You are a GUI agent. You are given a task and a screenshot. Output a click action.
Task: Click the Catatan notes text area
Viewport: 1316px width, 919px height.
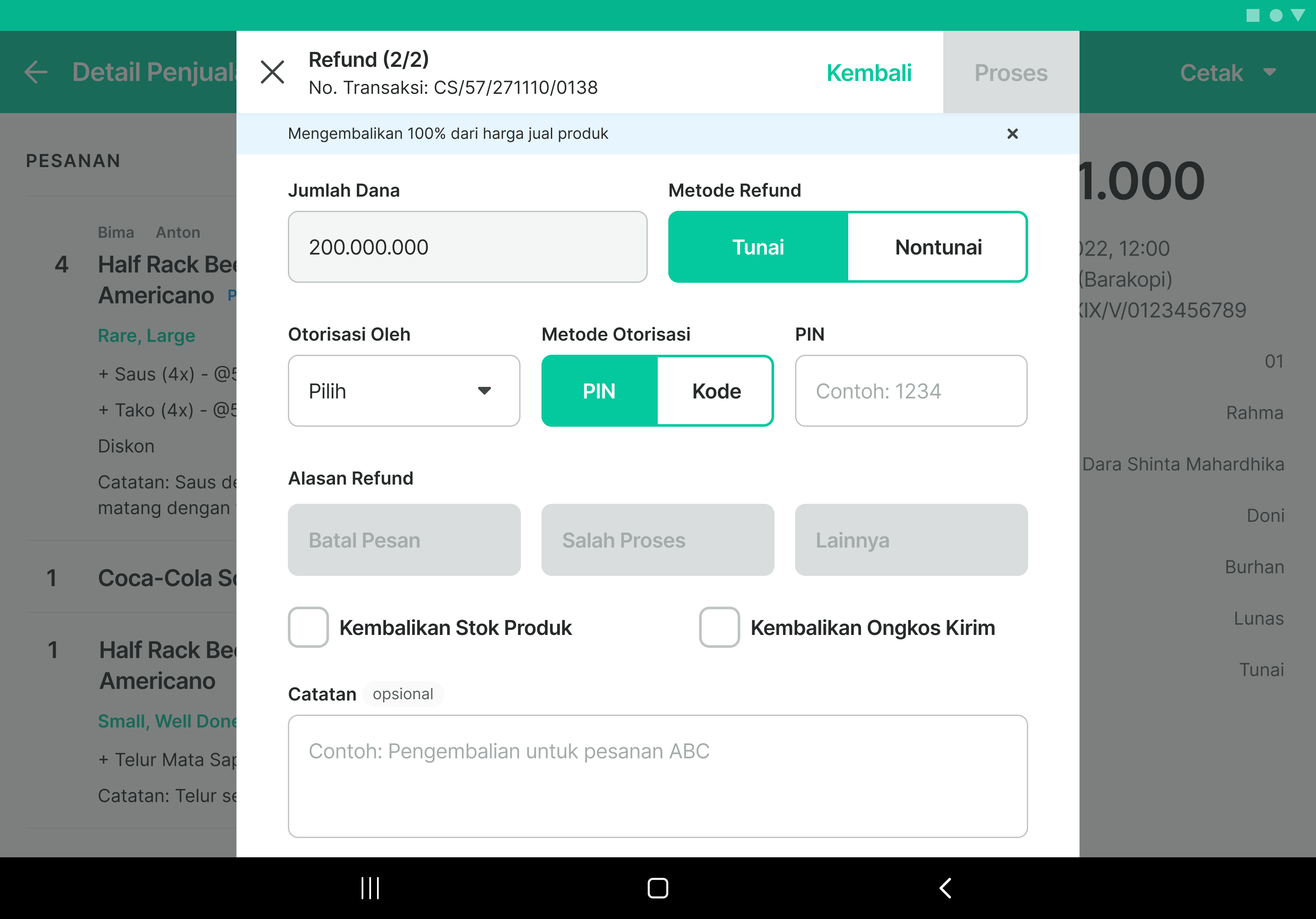click(657, 776)
